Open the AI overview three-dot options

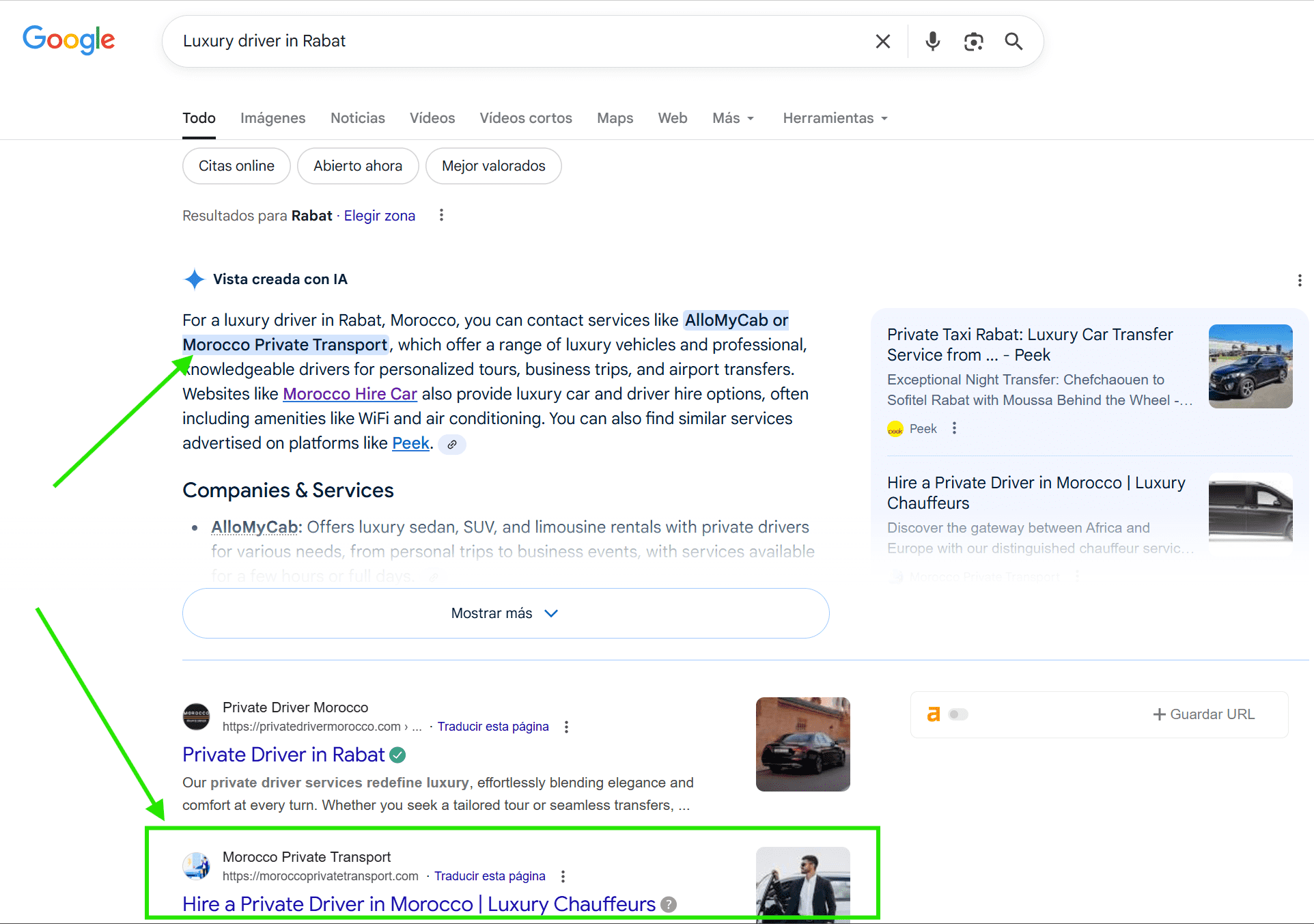click(x=1299, y=280)
